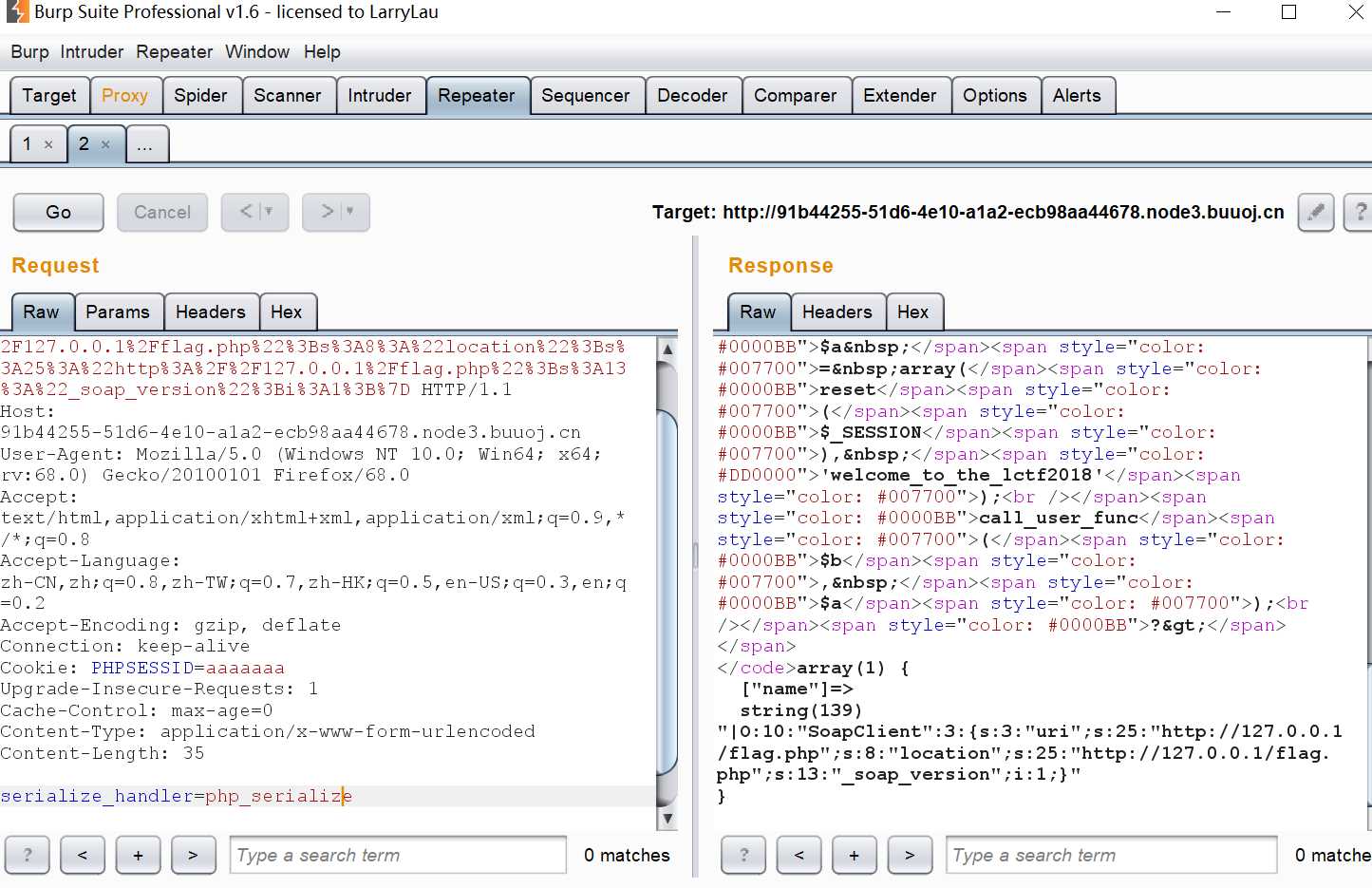Viewport: 1372px width, 888px height.
Task: Click request search help question mark button
Action: [28, 855]
